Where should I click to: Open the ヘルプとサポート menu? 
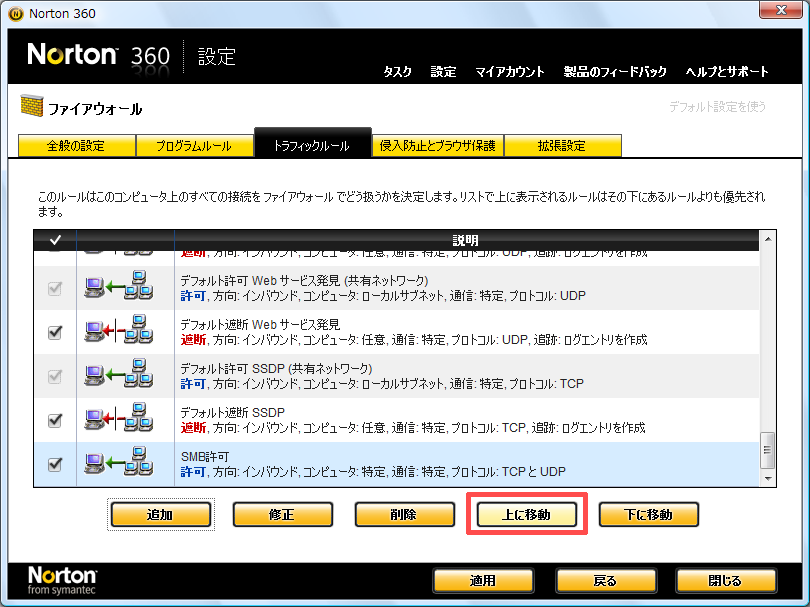coord(727,72)
